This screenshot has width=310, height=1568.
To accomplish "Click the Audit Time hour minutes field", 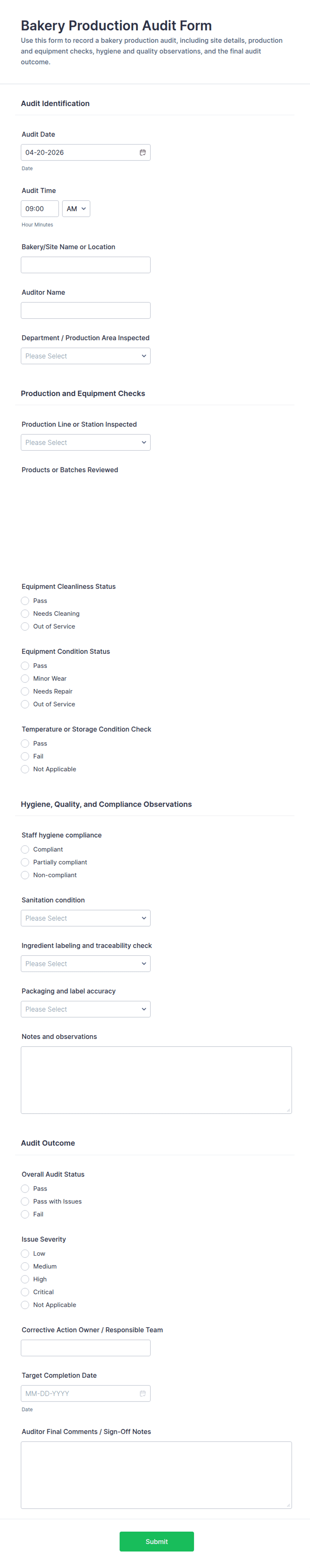I will point(40,209).
